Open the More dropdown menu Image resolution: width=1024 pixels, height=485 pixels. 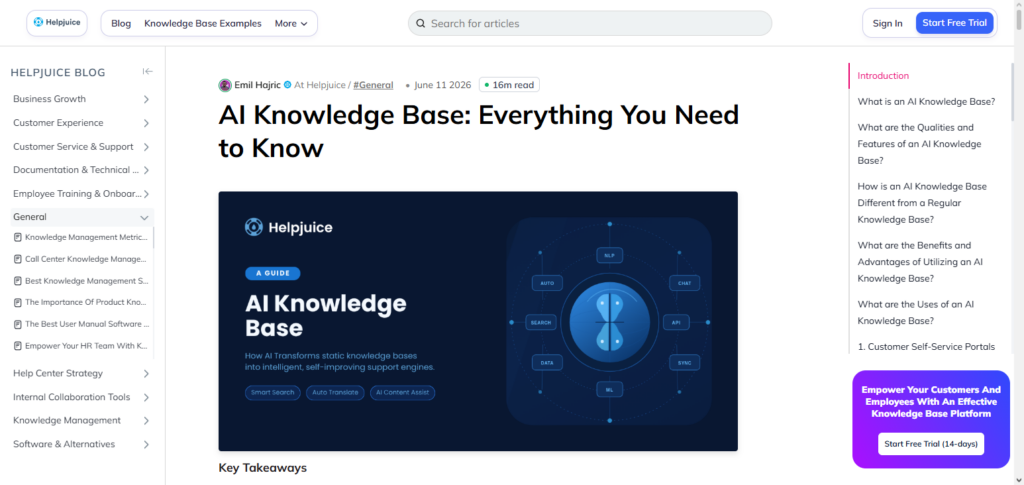(x=291, y=23)
